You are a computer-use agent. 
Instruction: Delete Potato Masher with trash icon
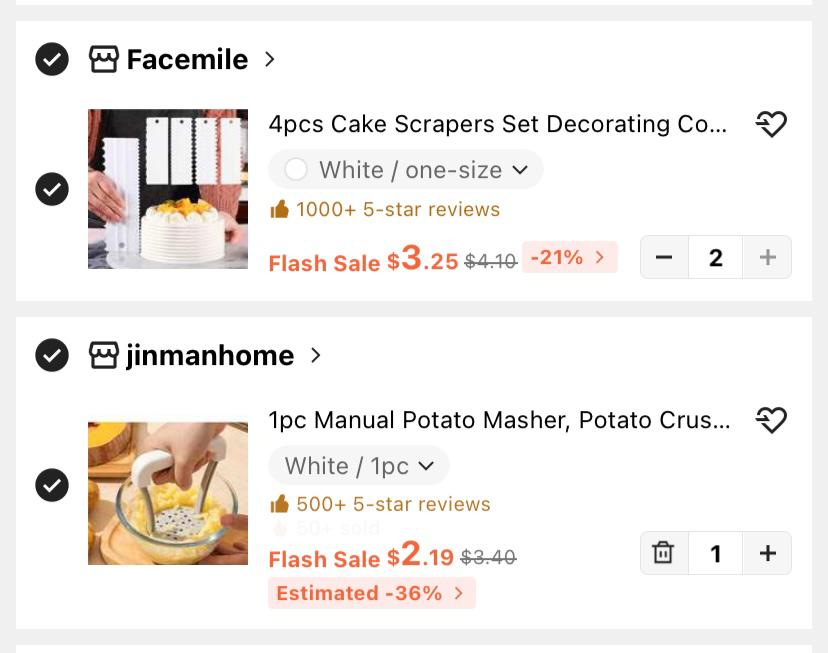pos(663,553)
